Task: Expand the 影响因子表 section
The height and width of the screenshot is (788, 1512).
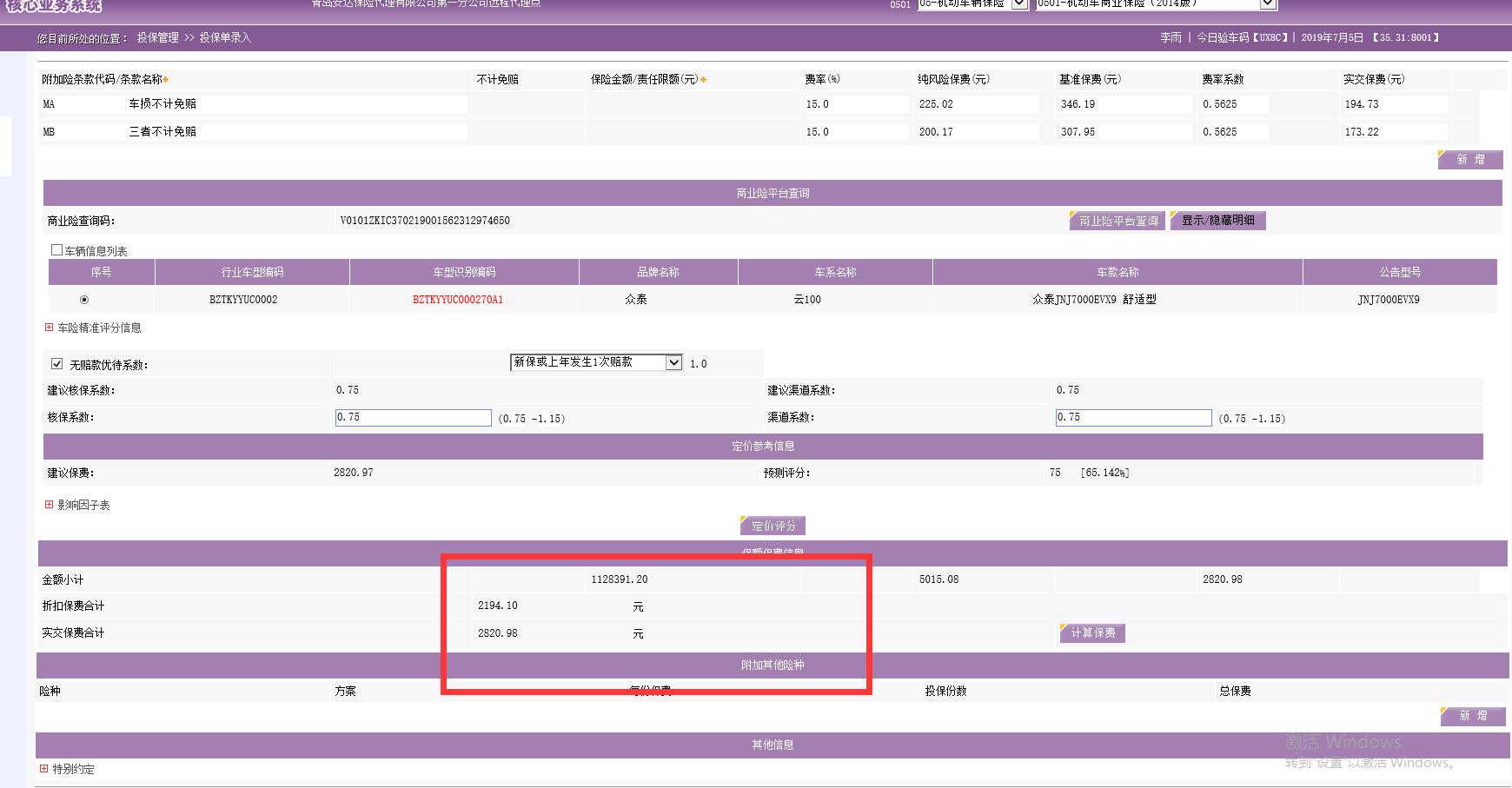Action: pyautogui.click(x=50, y=505)
